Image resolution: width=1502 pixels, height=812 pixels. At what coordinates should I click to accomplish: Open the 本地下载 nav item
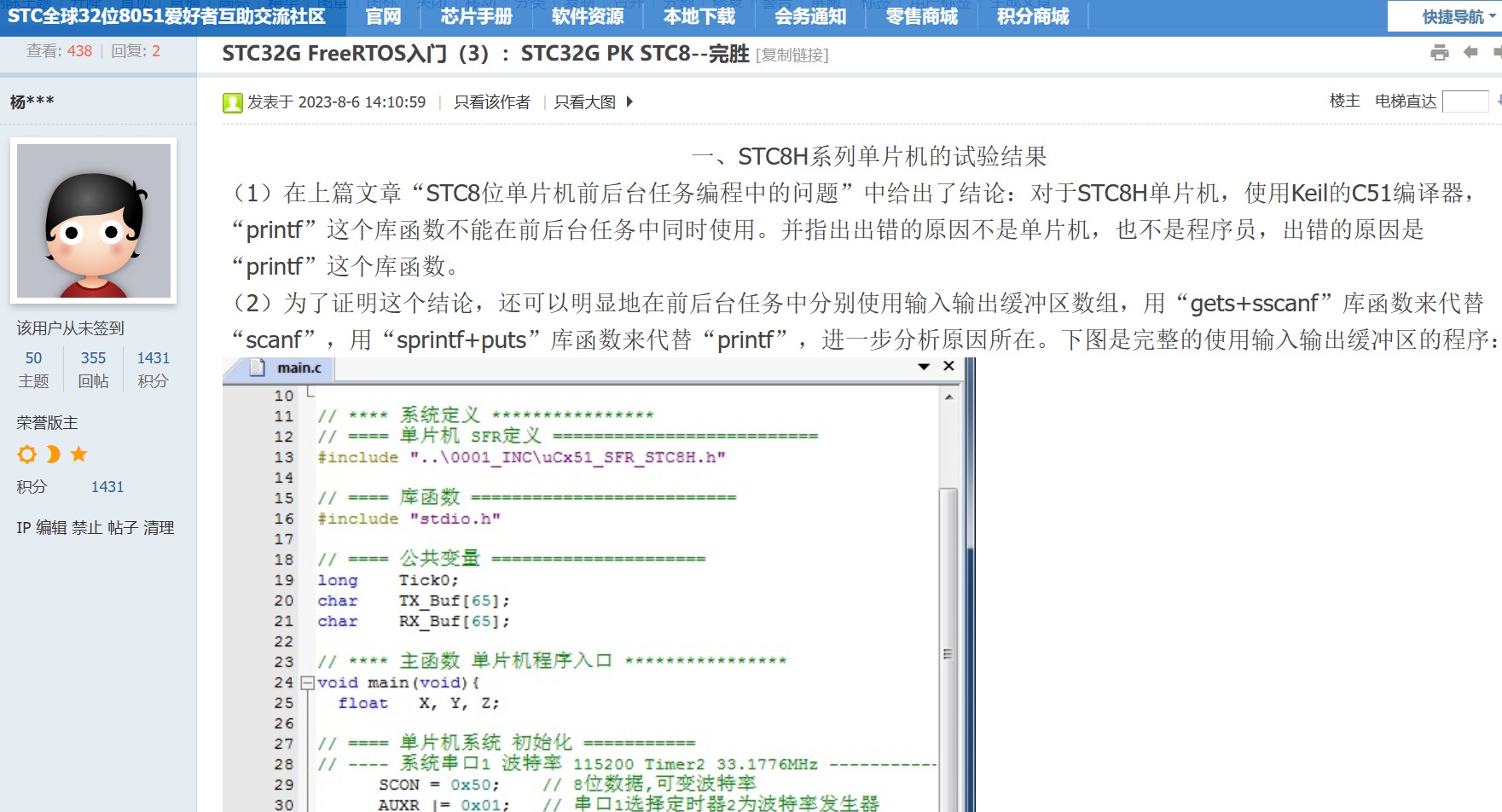699,16
